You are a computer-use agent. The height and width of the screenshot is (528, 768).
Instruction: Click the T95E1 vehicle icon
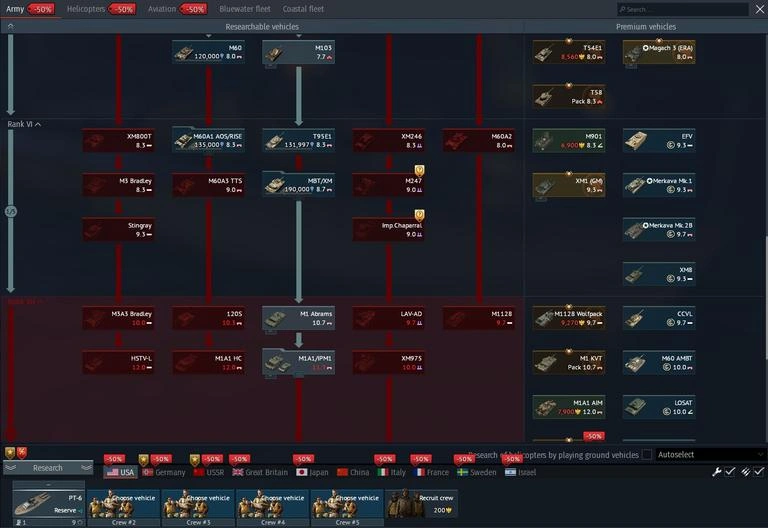point(298,141)
